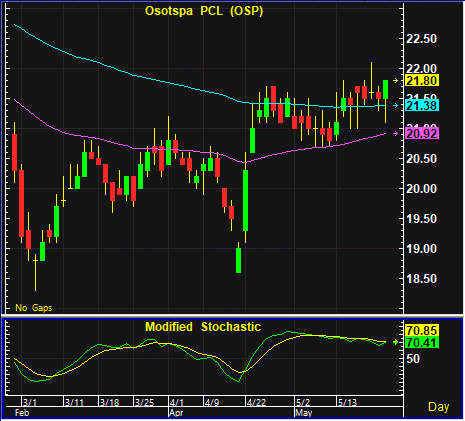This screenshot has height=421, width=465.
Task: Click the 22.50 price axis label
Action: (x=421, y=39)
